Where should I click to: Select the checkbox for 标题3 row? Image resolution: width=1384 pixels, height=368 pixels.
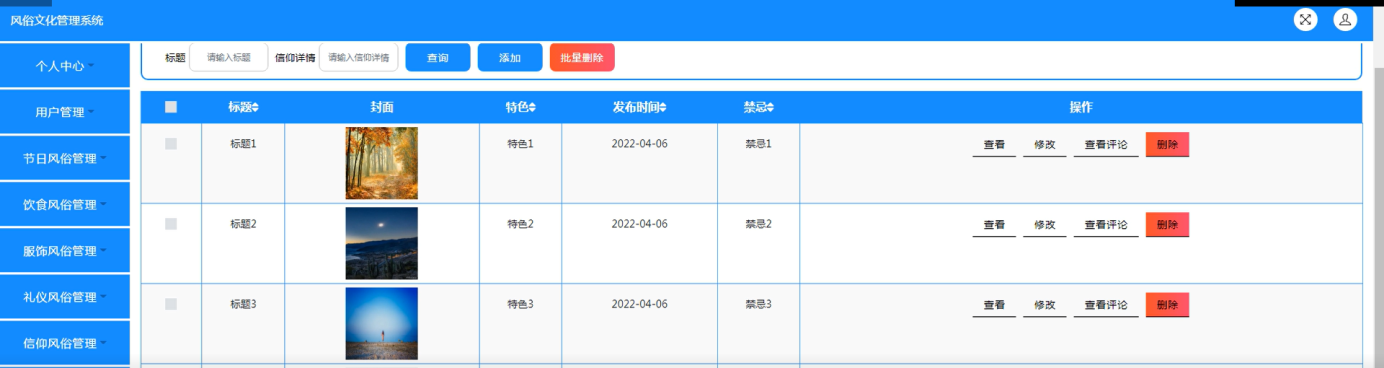point(171,304)
